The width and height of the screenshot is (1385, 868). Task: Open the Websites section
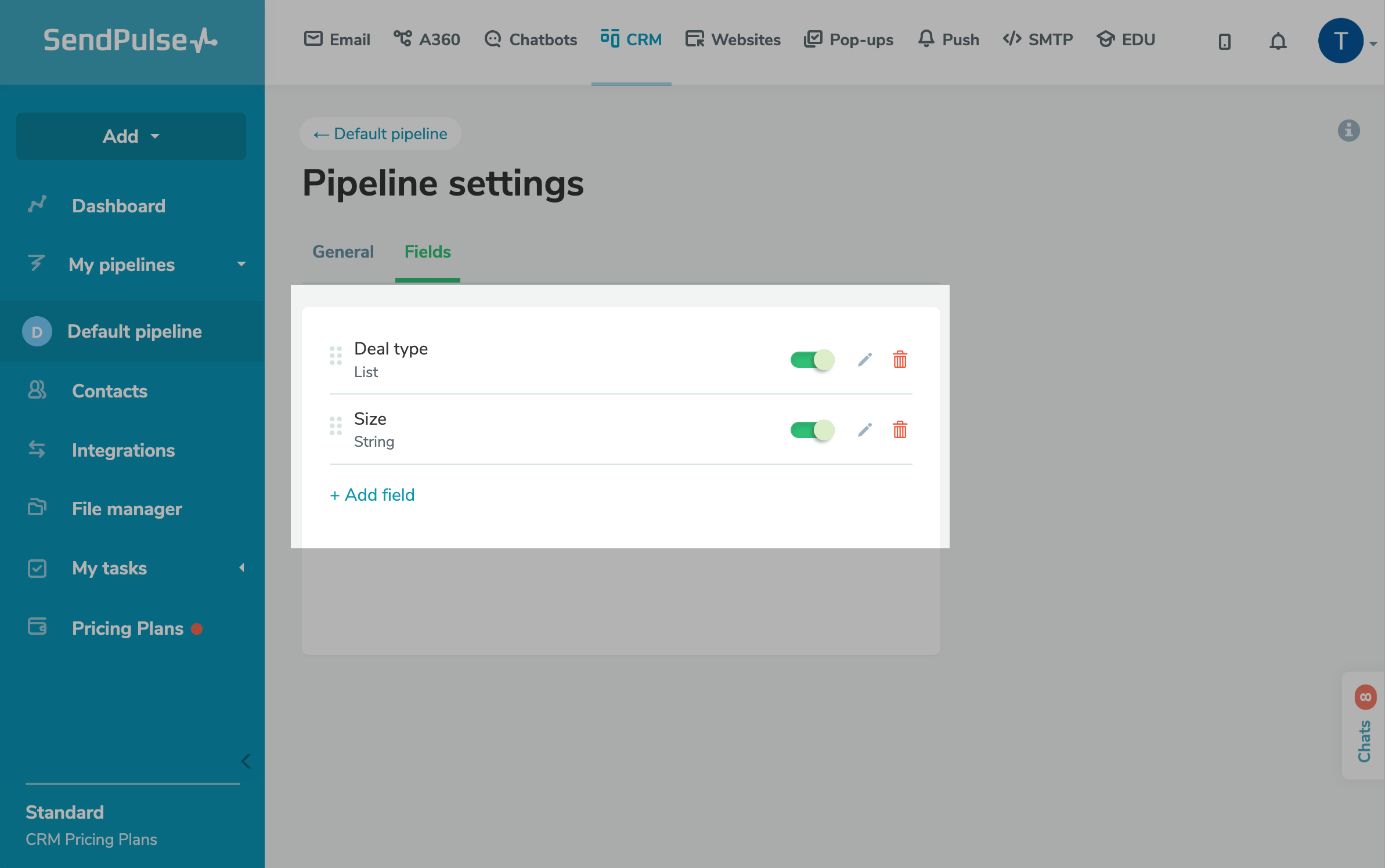pyautogui.click(x=733, y=39)
